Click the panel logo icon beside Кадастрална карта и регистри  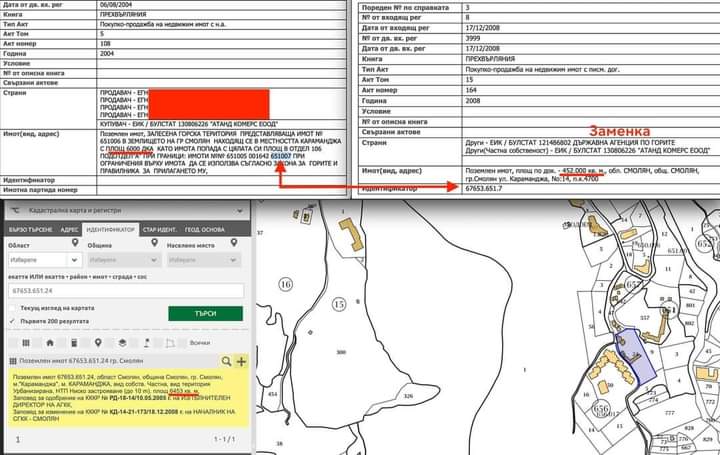[16, 210]
